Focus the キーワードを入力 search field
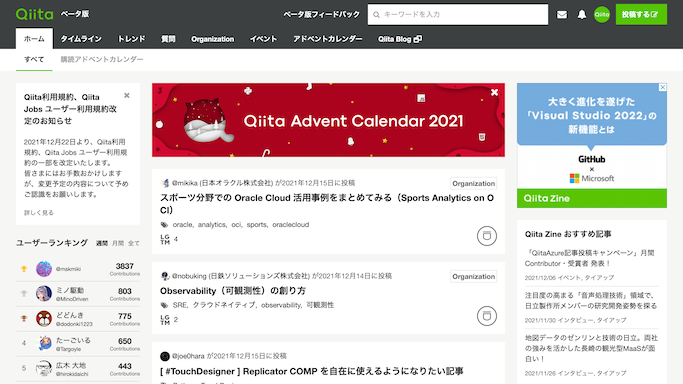Viewport: 683px width, 384px height. click(458, 14)
